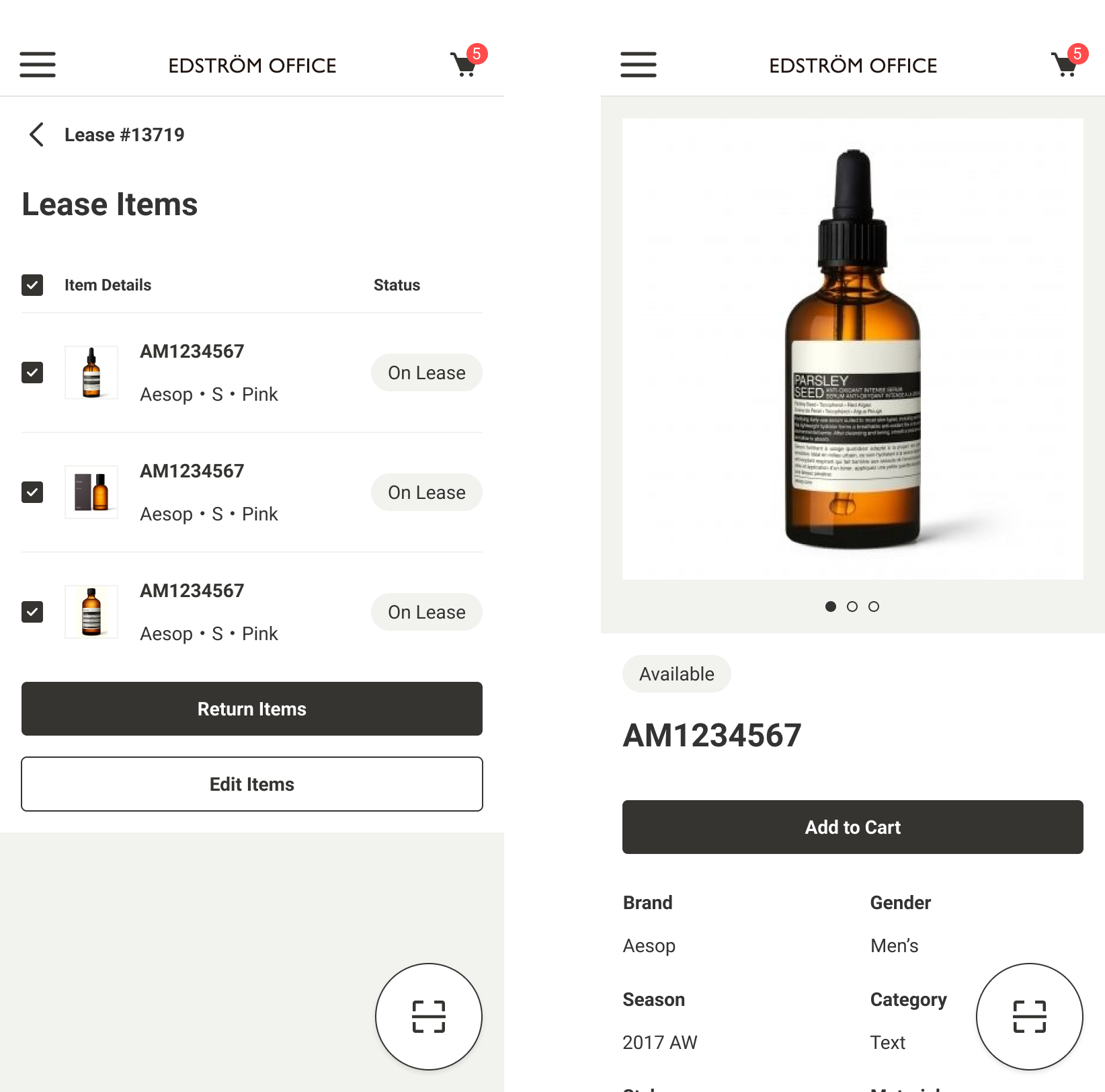Add AM1234567 to cart
The width and height of the screenshot is (1105, 1092).
tap(853, 827)
